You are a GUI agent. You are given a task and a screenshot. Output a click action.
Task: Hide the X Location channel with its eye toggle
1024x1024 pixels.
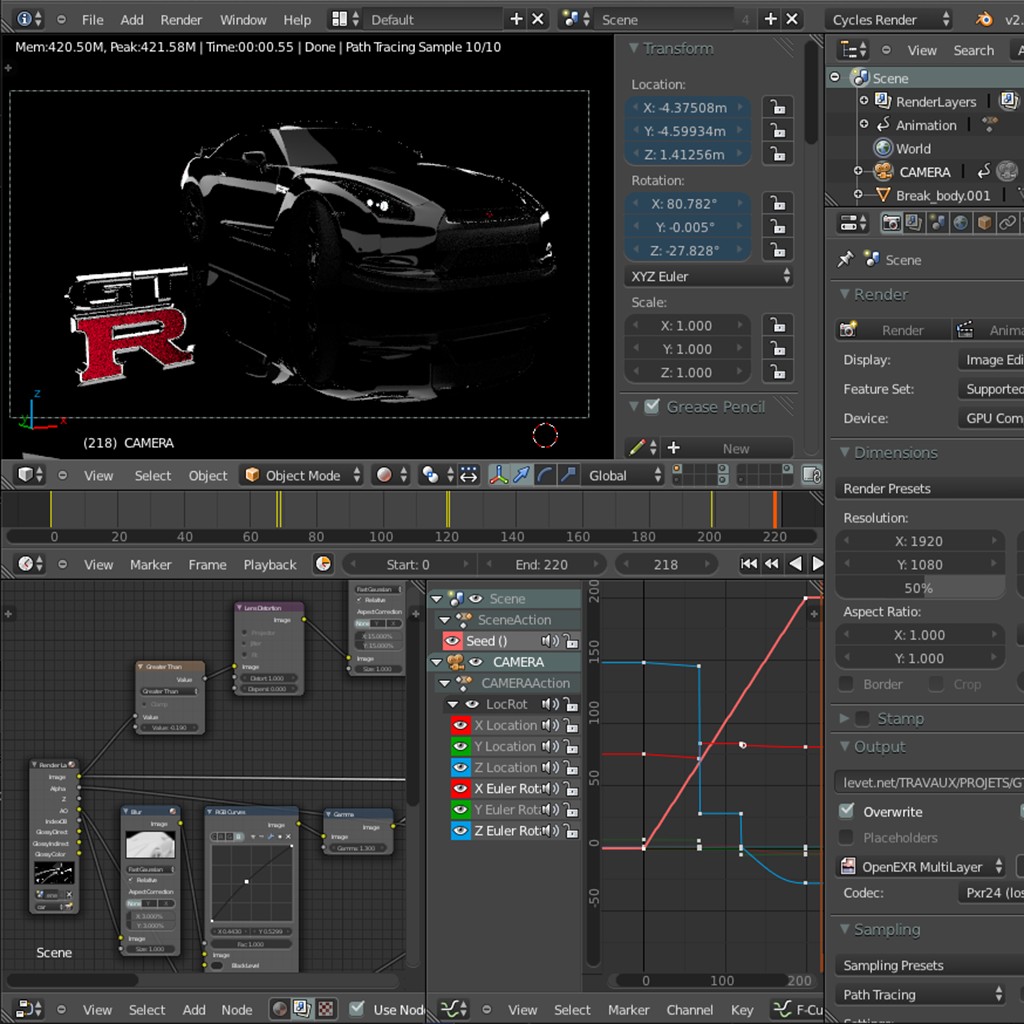click(x=460, y=725)
